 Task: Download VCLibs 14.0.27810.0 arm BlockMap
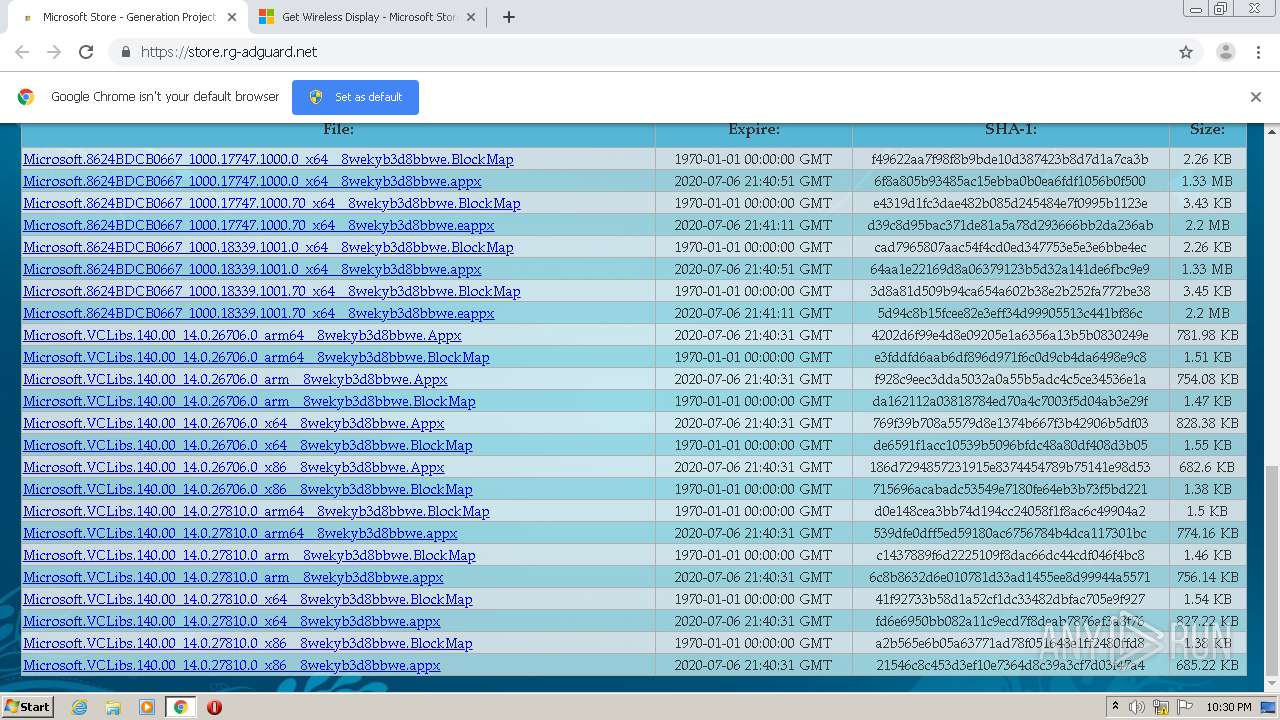[x=249, y=555]
